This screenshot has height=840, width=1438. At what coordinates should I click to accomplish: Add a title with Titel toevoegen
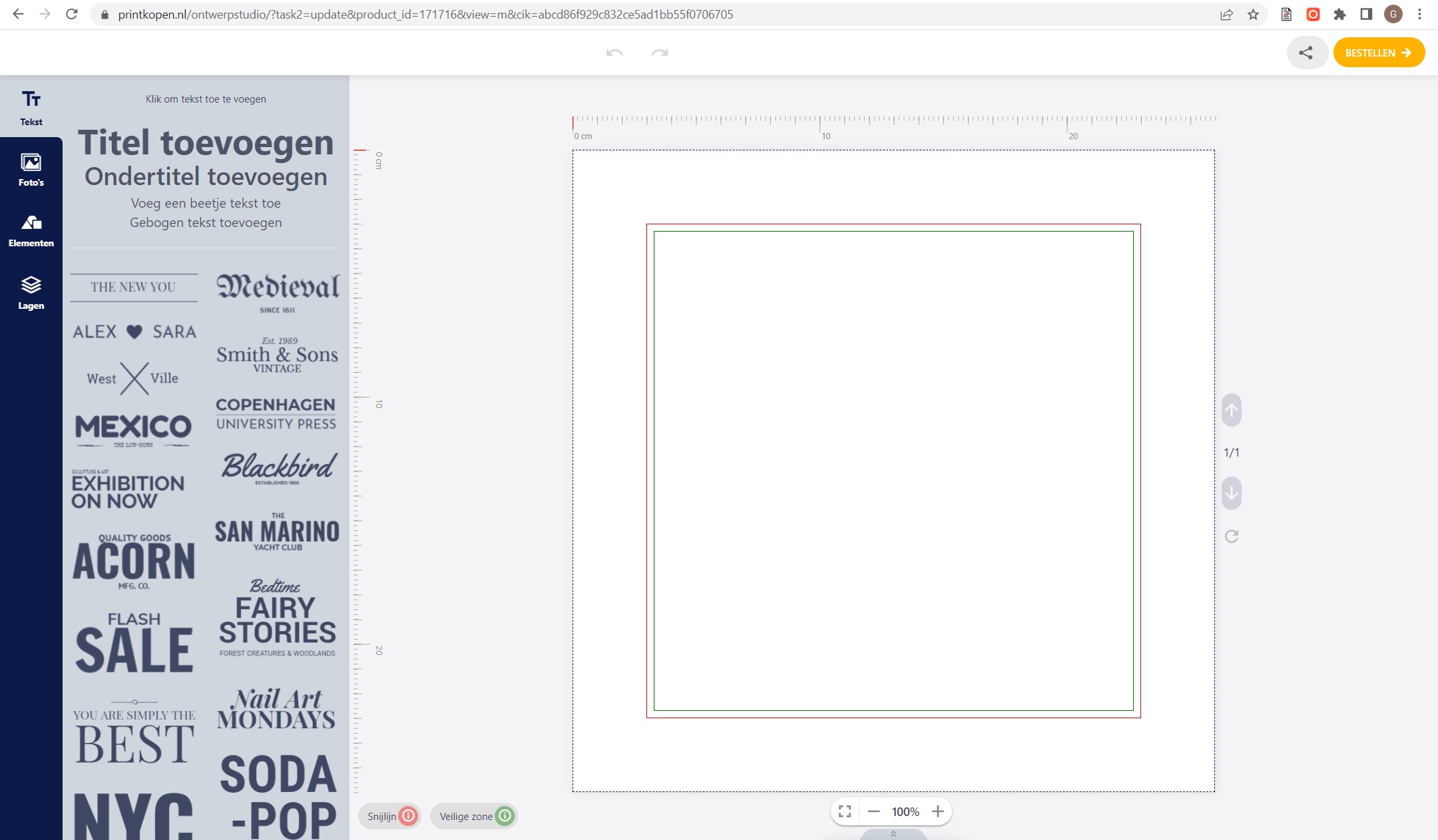[x=206, y=142]
